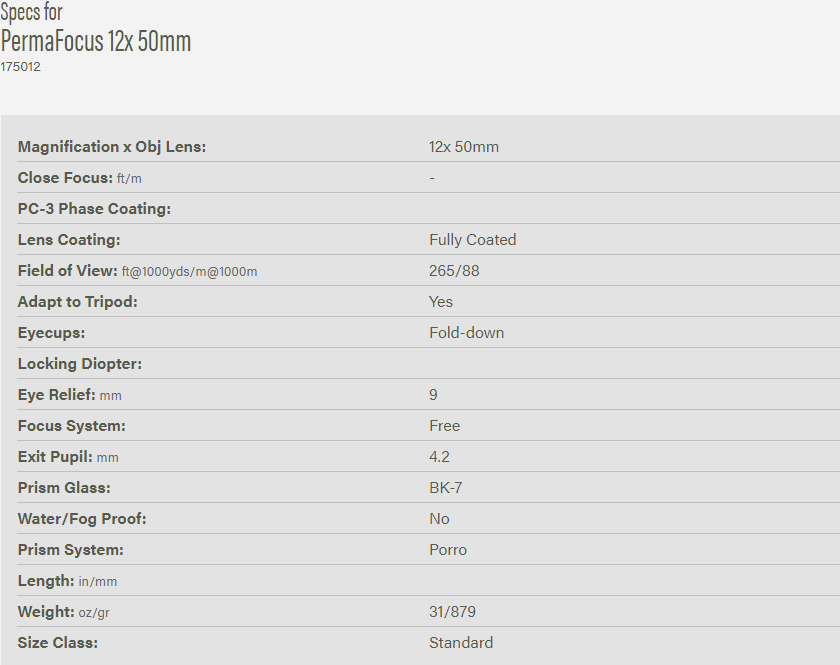Image resolution: width=840 pixels, height=665 pixels.
Task: Click the Porro prism system value
Action: 448,550
